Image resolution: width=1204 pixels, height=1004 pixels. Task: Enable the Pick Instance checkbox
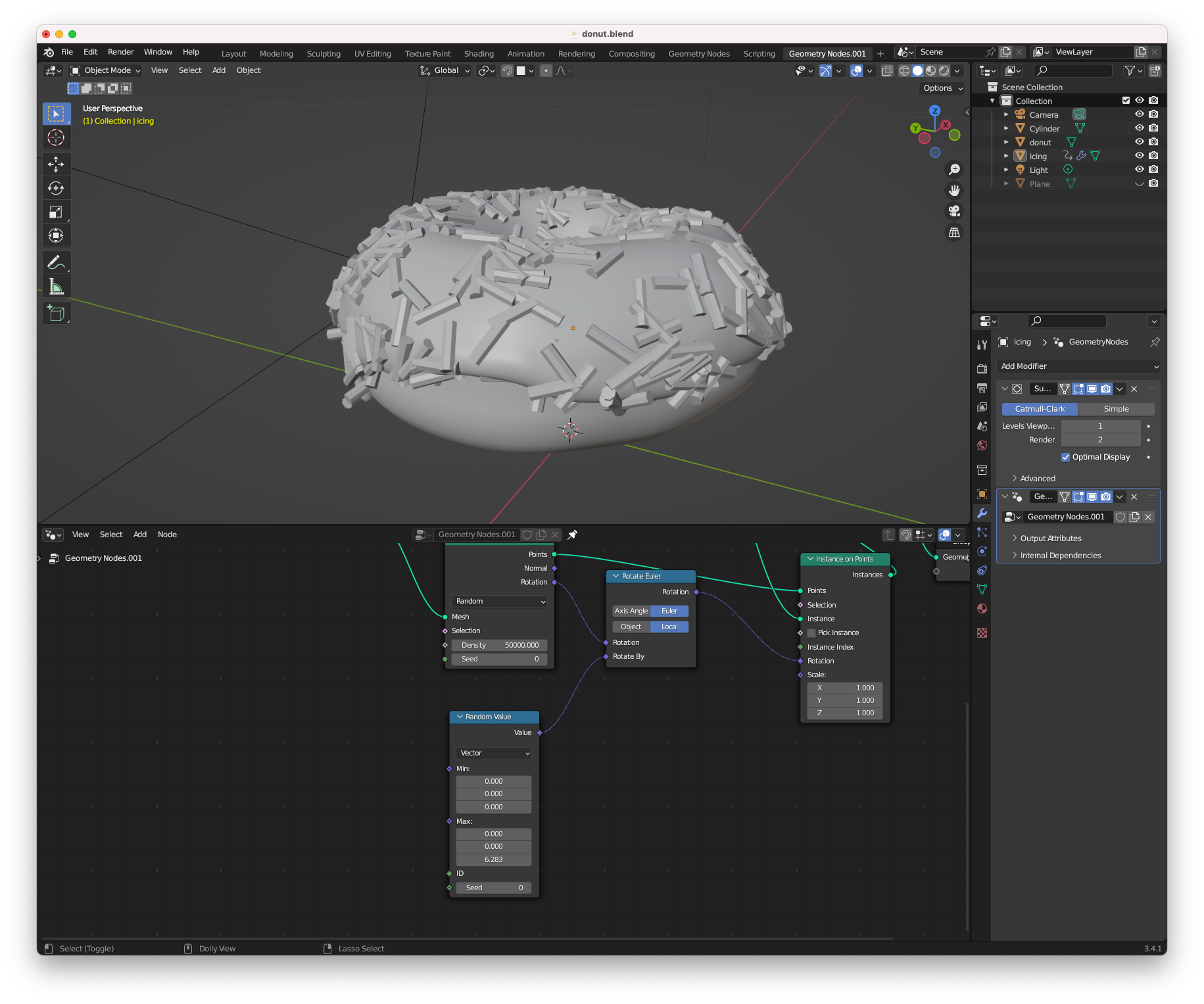click(x=811, y=633)
